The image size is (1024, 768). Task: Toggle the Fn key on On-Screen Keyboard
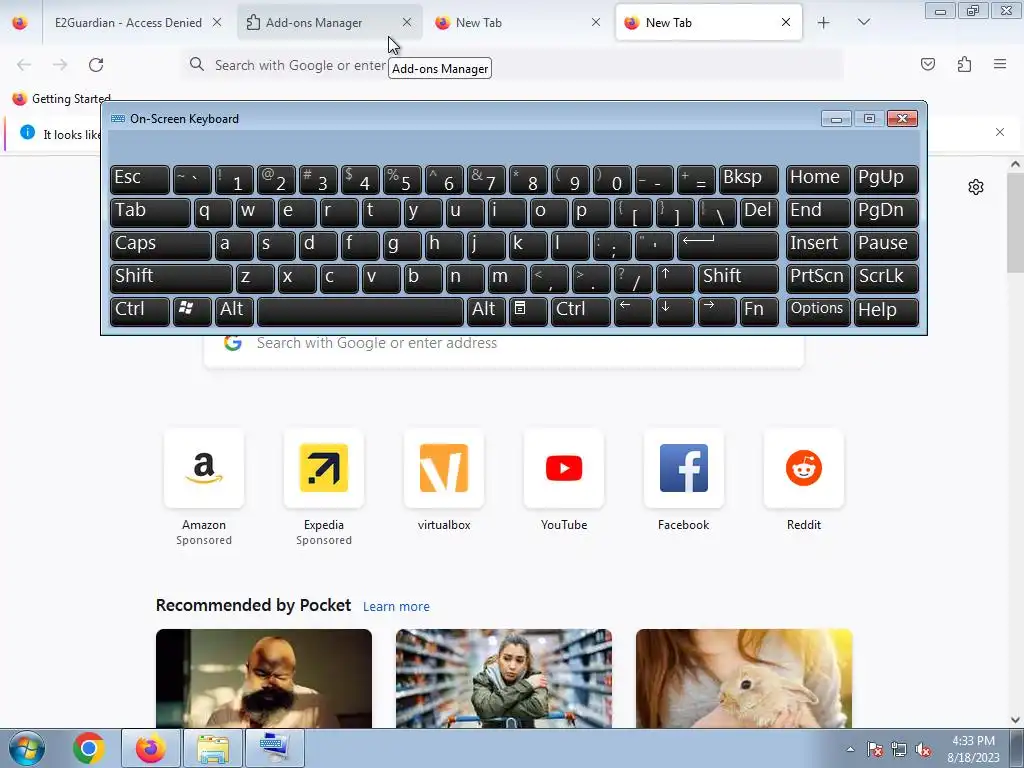tap(759, 311)
